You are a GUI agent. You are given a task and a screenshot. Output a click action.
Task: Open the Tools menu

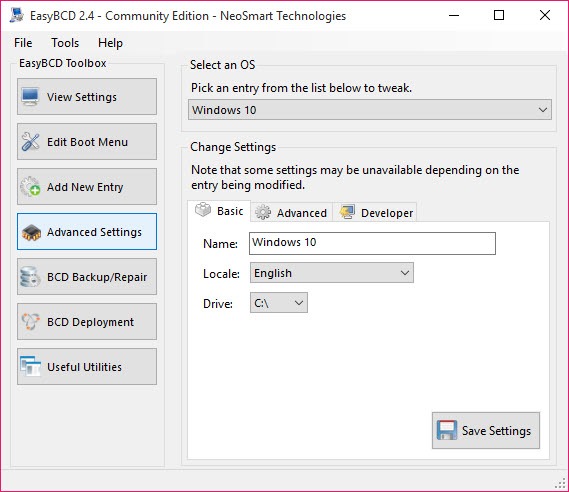tap(65, 43)
